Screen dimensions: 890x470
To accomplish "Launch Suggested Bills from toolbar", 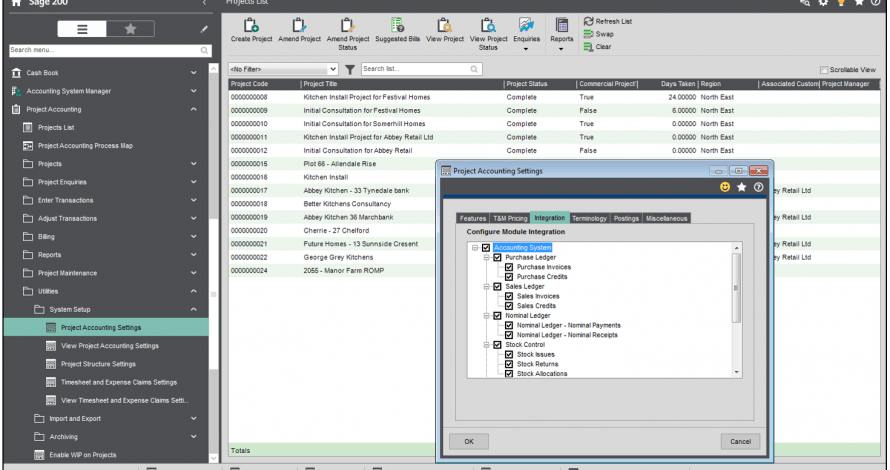I will tap(397, 30).
